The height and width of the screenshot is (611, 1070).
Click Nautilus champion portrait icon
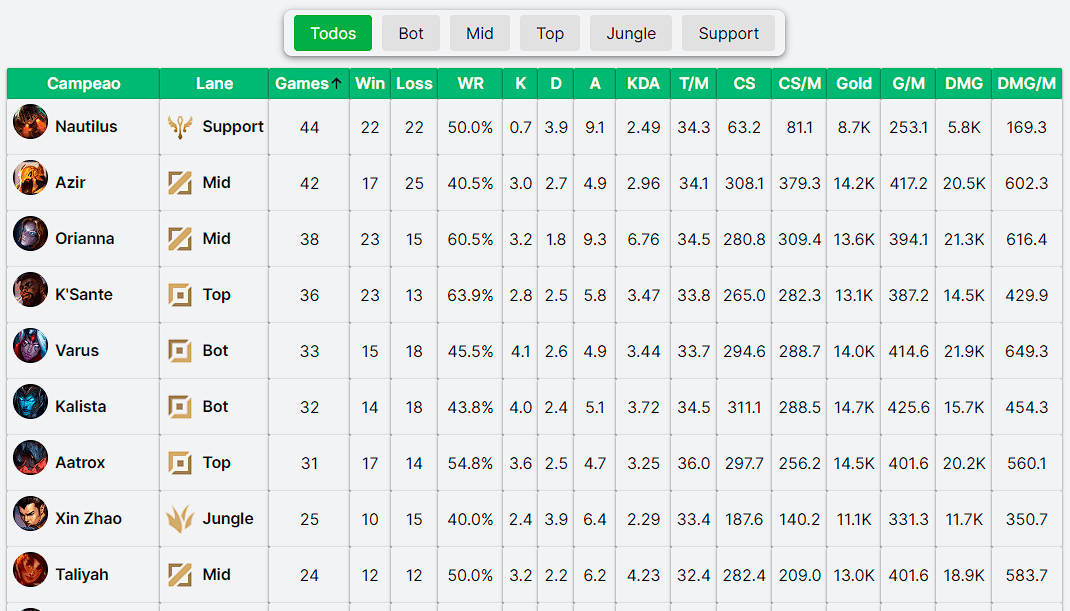tap(30, 122)
